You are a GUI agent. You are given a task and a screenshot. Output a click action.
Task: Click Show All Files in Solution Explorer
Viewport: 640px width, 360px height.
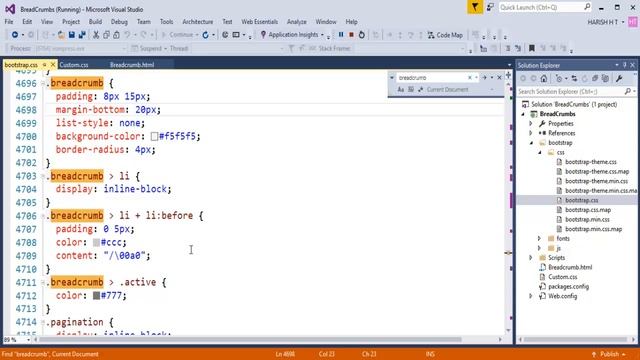(605, 78)
